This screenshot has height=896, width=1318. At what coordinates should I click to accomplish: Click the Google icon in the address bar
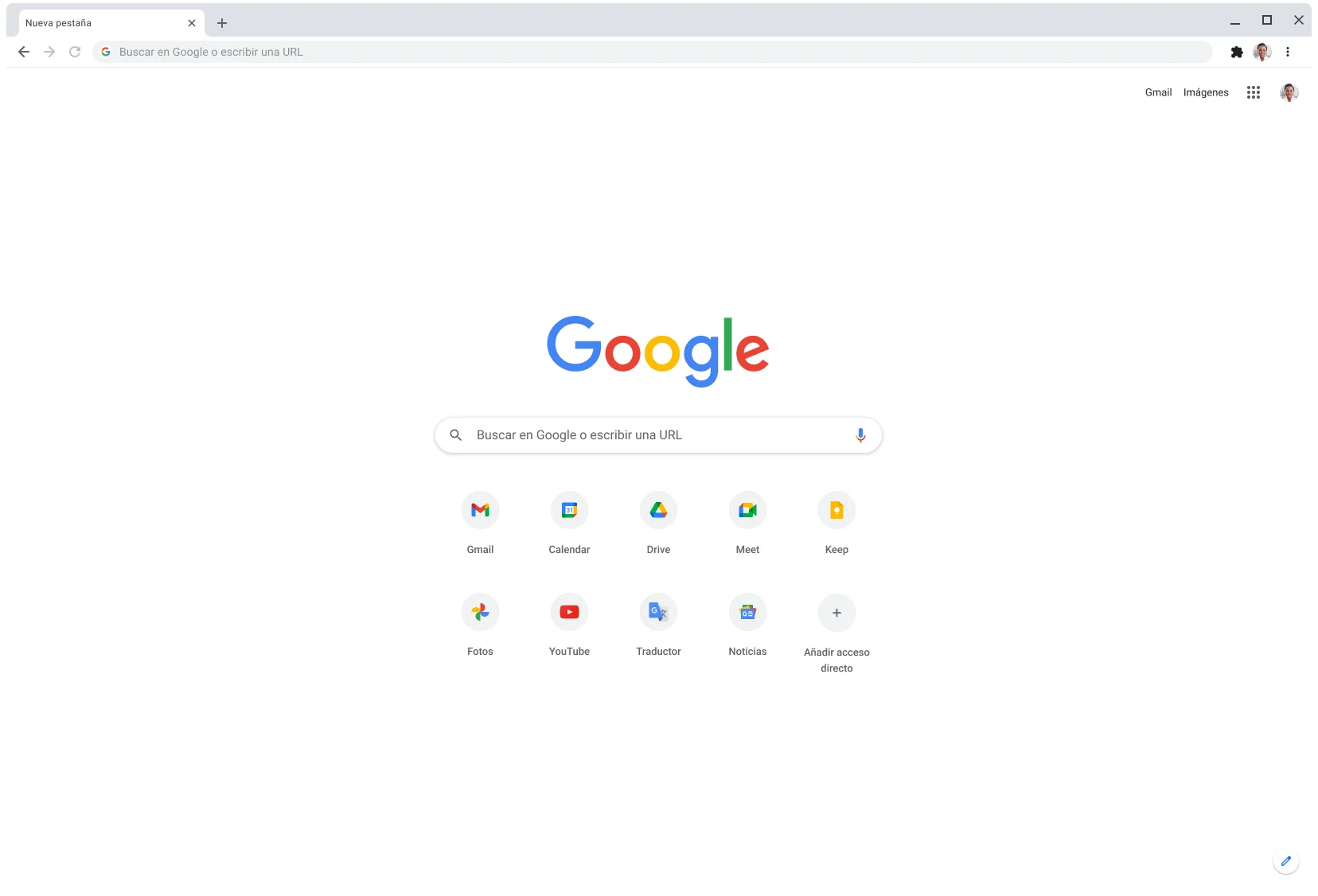[106, 52]
